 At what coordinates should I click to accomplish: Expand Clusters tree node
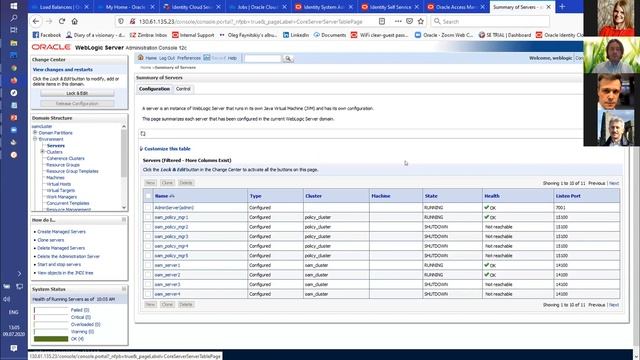42,152
